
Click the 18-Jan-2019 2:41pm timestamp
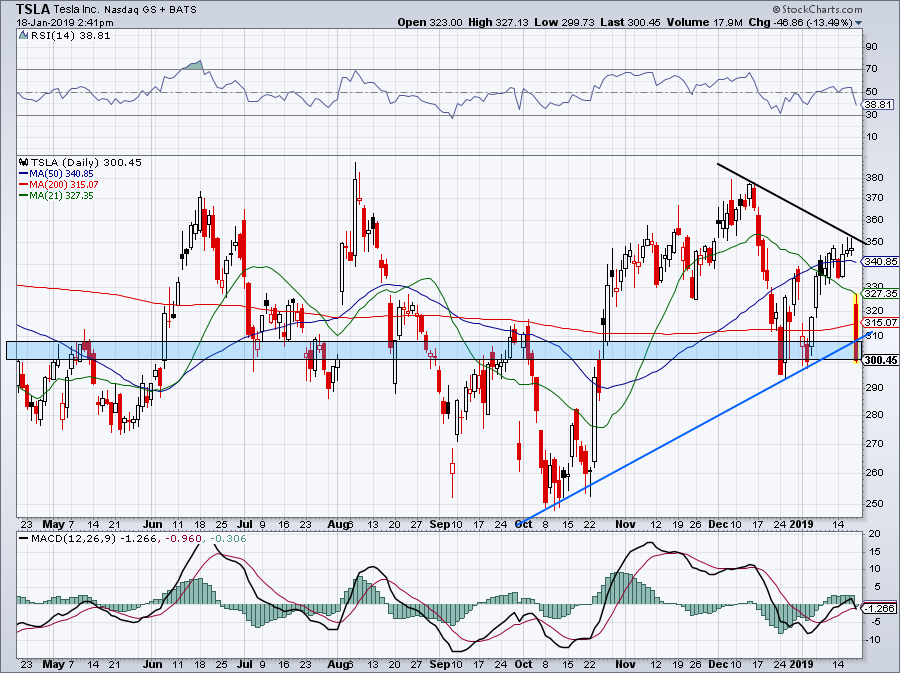(x=64, y=23)
